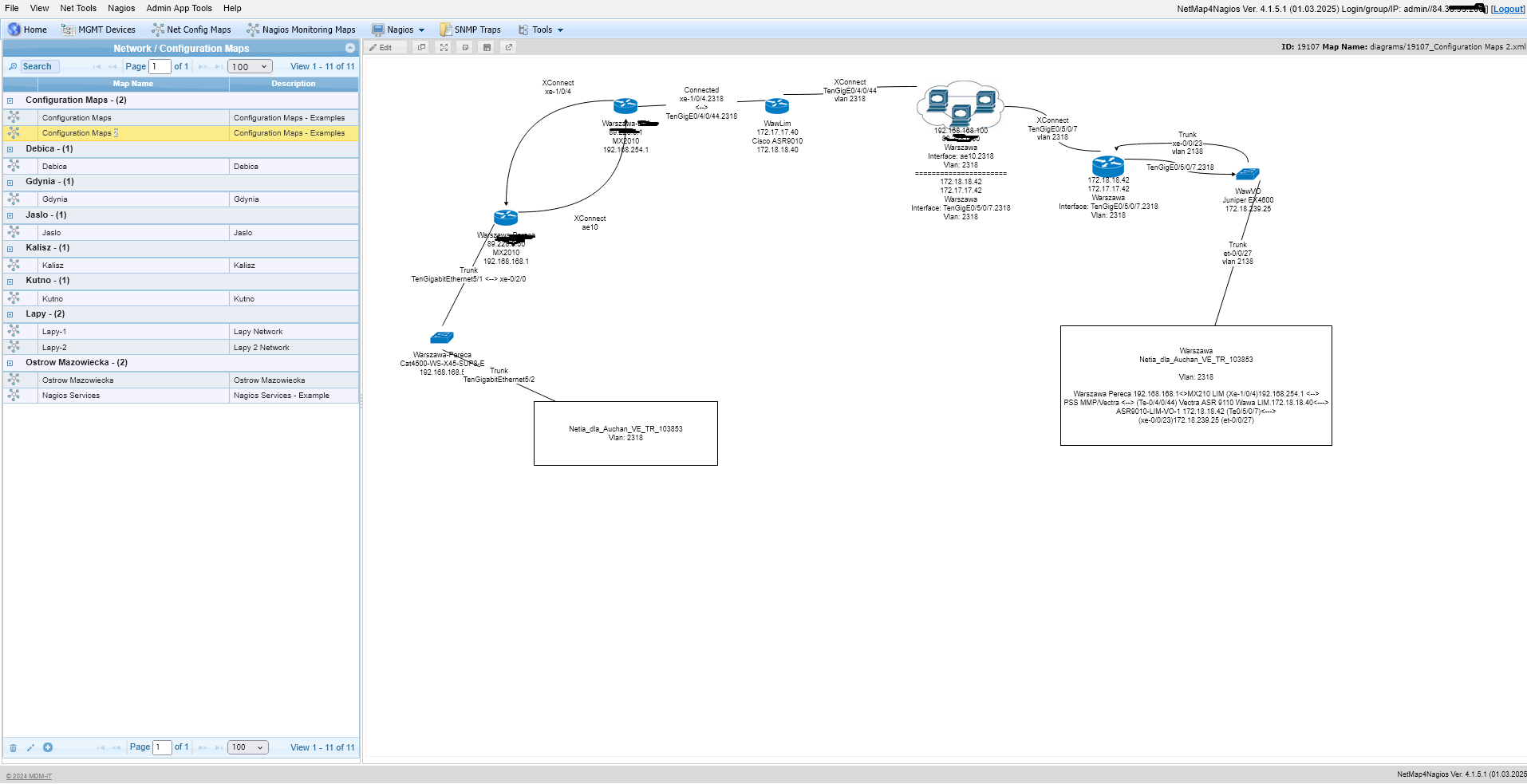The height and width of the screenshot is (784, 1527).
Task: Click the cloud network icon in diagram
Action: [x=961, y=103]
